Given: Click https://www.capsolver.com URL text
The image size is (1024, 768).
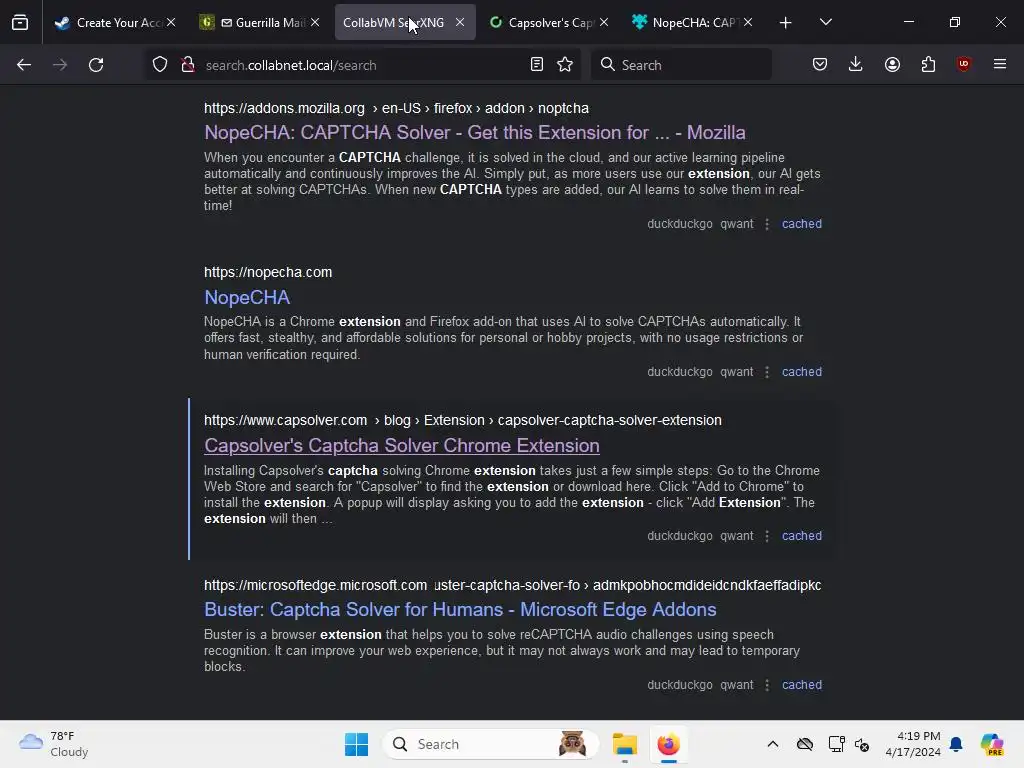Looking at the screenshot, I should coord(285,421).
